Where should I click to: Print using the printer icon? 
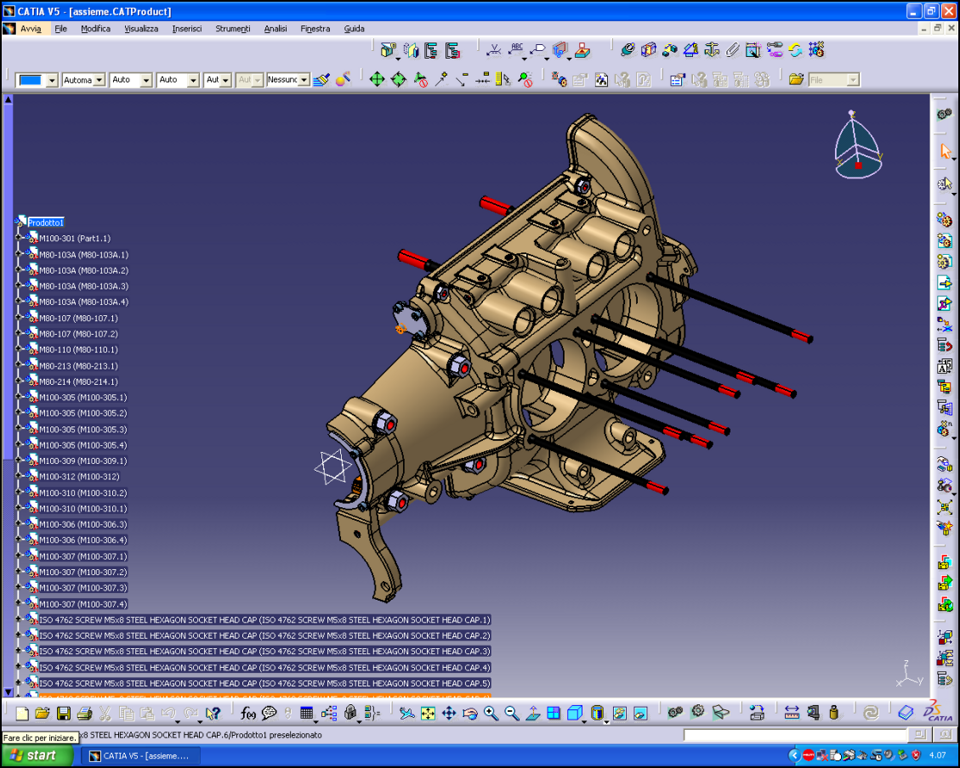84,713
